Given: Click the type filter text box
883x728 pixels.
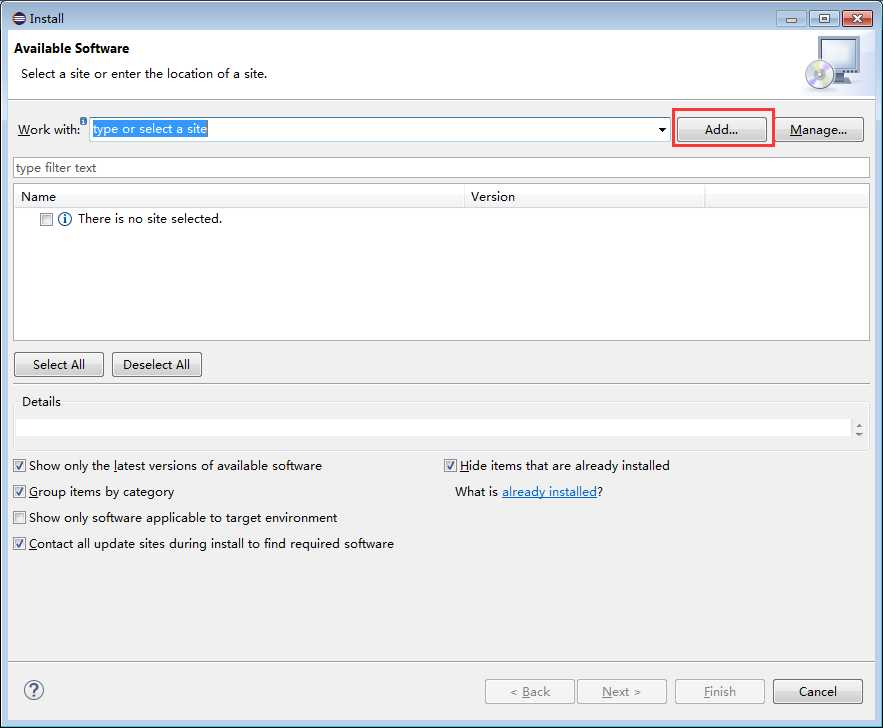Looking at the screenshot, I should [x=441, y=168].
